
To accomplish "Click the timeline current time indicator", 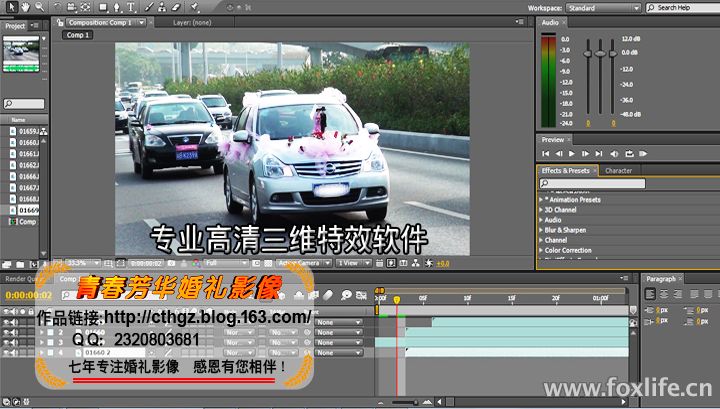I will [x=397, y=300].
